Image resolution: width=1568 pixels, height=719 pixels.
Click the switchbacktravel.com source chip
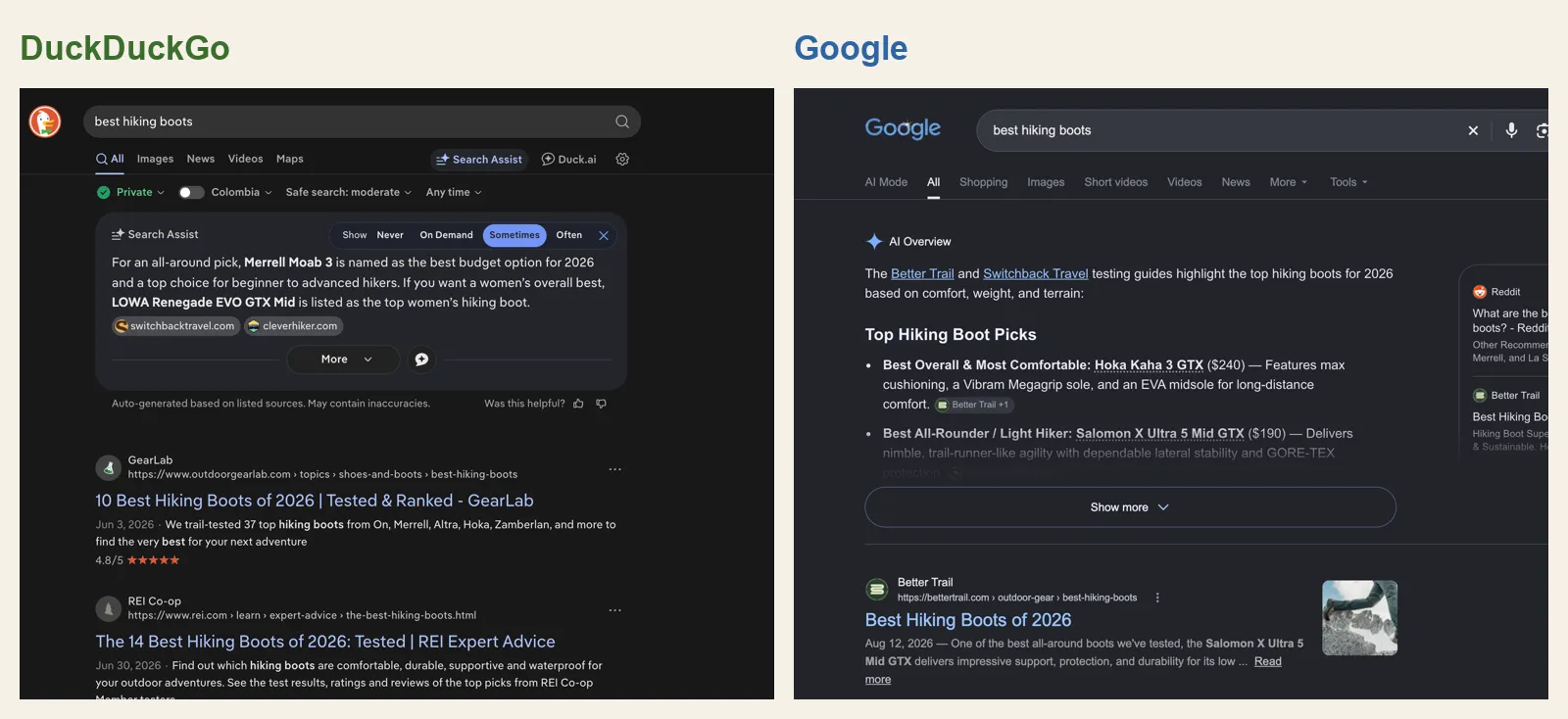176,326
